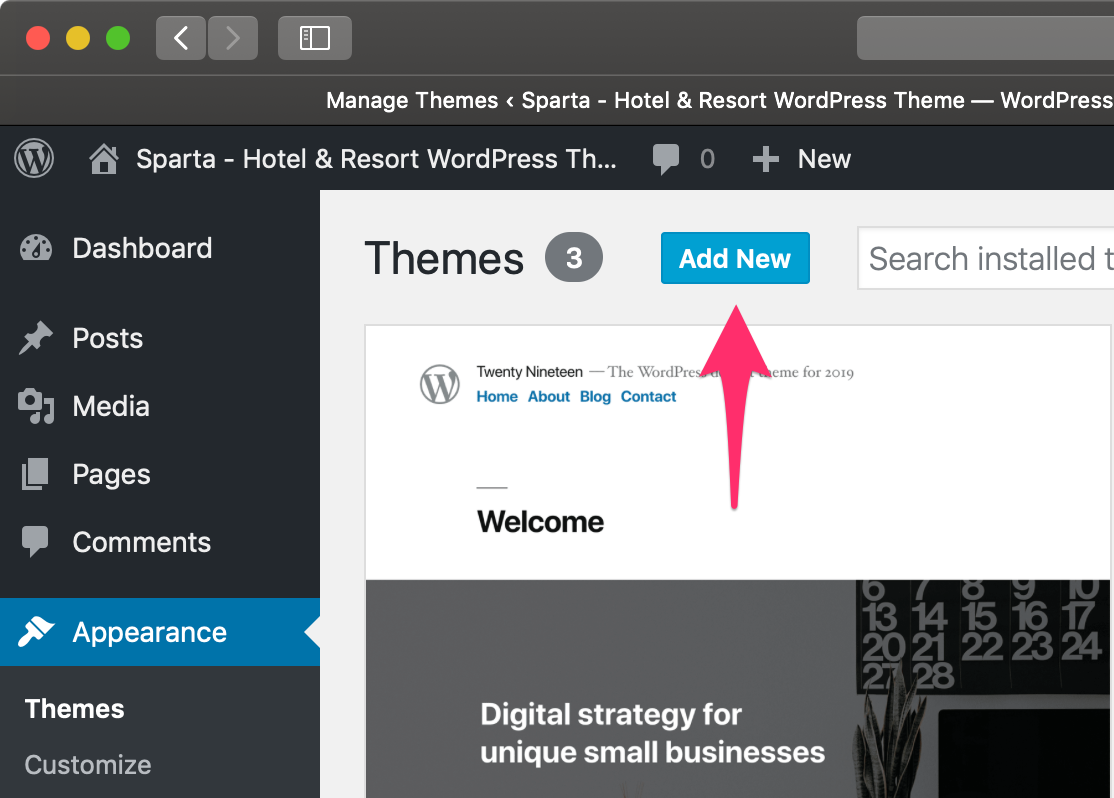
Task: Click the theme count badge 3
Action: point(574,257)
